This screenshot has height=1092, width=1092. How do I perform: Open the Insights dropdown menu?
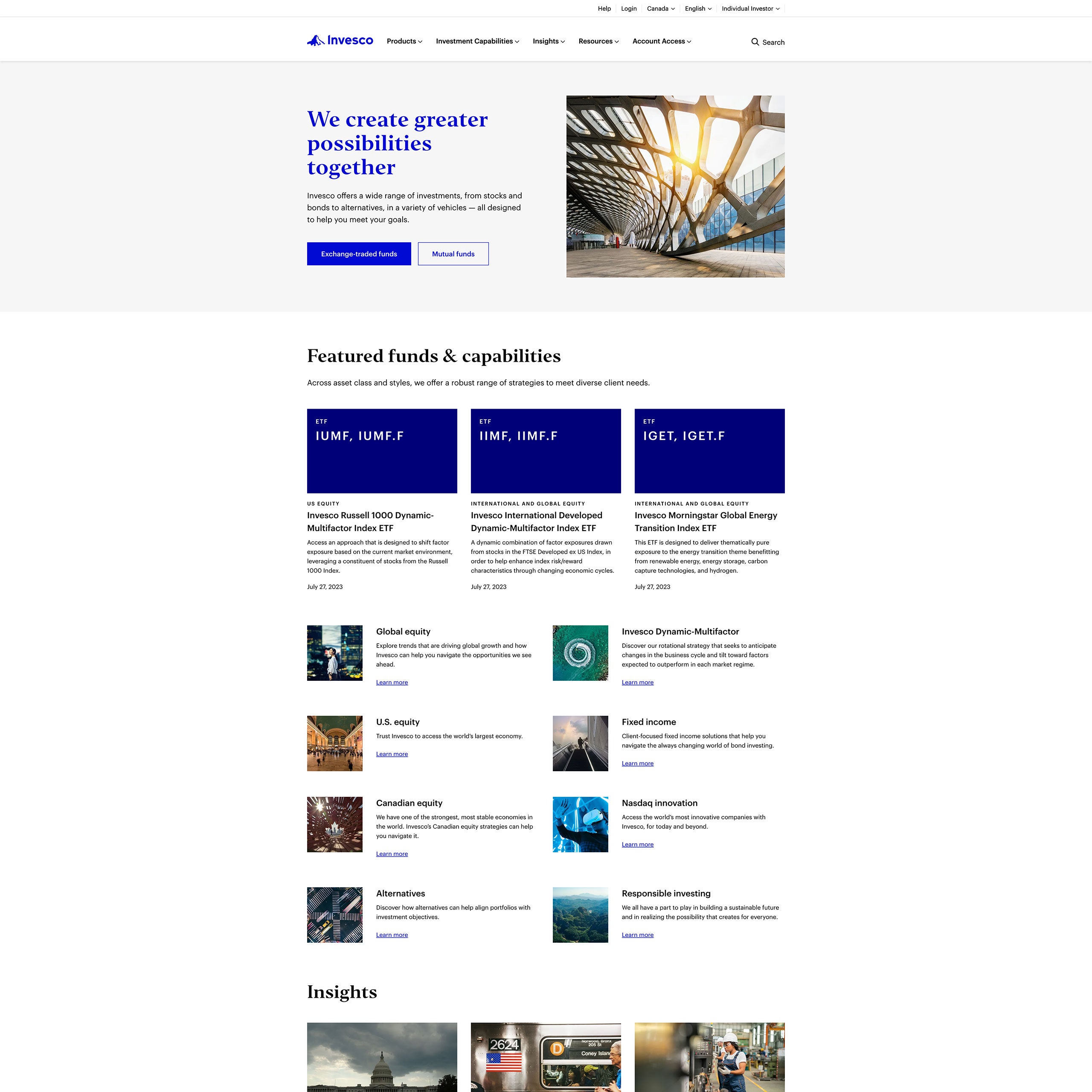pyautogui.click(x=548, y=41)
